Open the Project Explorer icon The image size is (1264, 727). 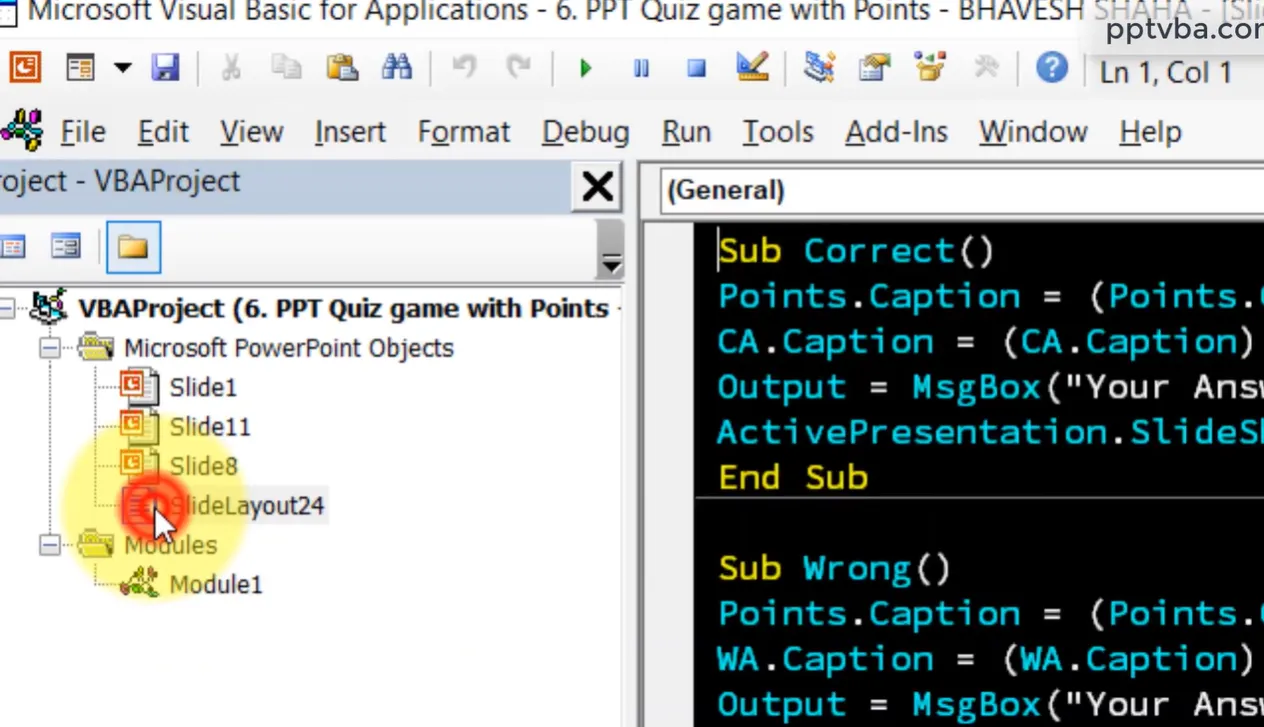pyautogui.click(x=819, y=68)
